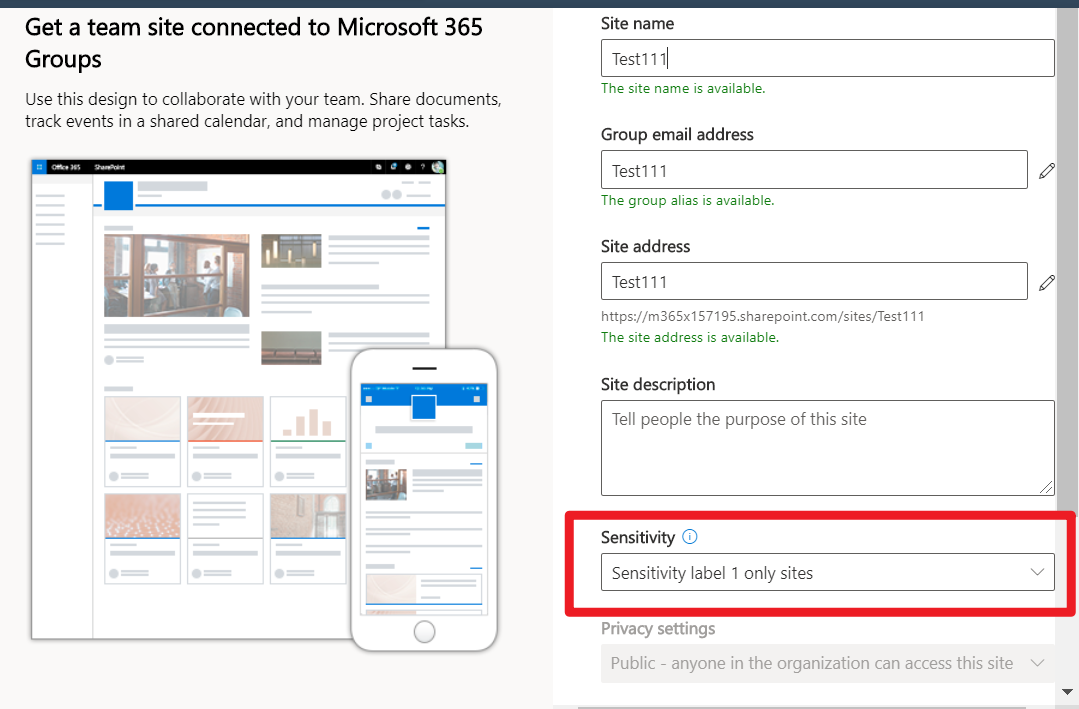
Task: Expand Sensitivity dropdown chevron arrow
Action: coord(1037,572)
